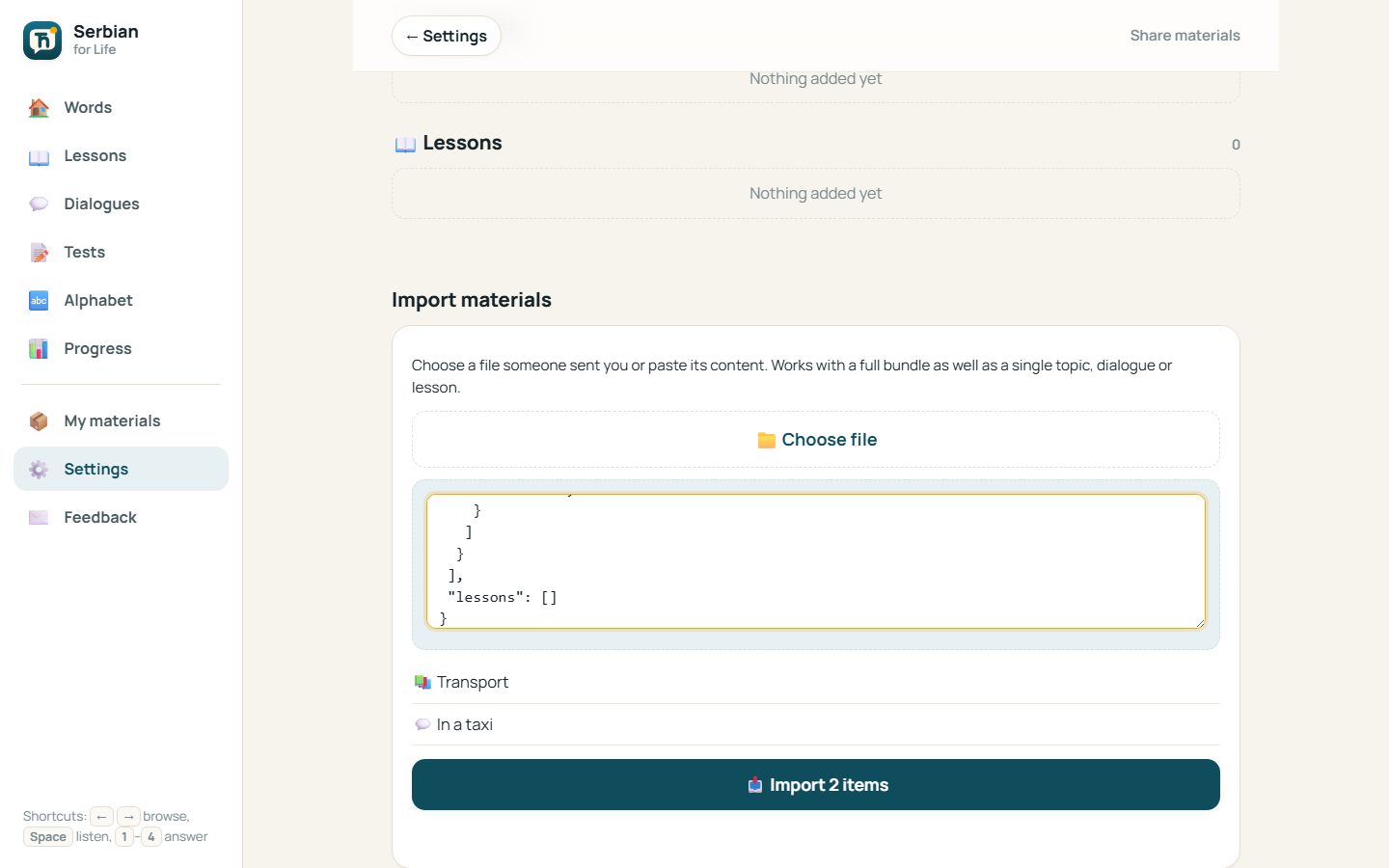Click the Tests pencil paper icon

(39, 253)
